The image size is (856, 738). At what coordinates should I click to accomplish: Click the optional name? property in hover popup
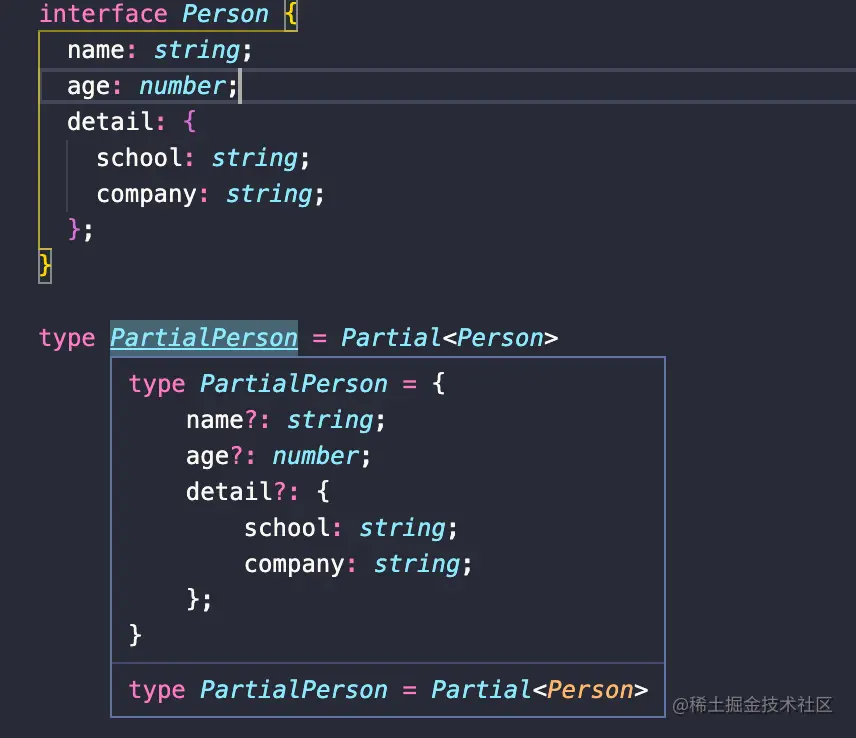click(x=215, y=420)
